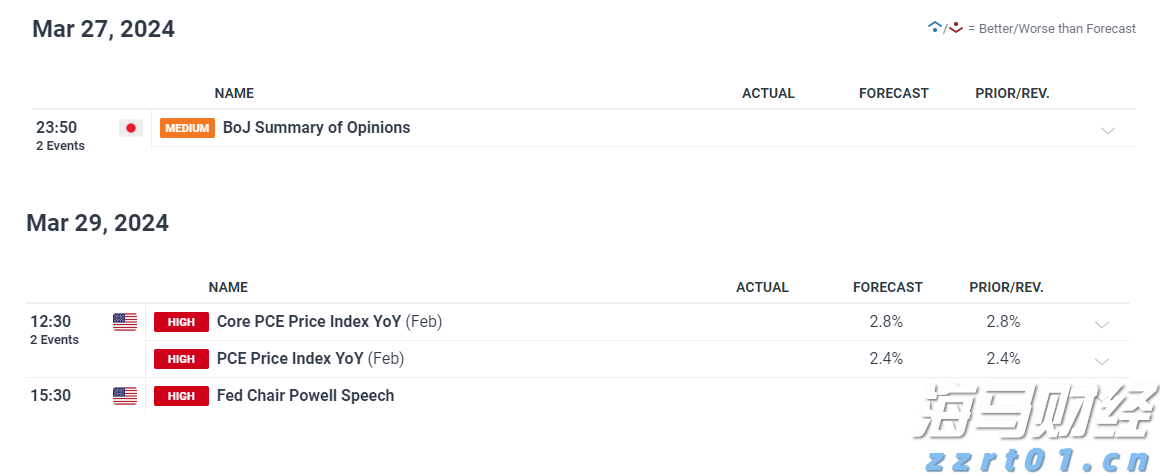Click the 2.8% forecast value for Core PCE
1160x476 pixels.
pos(886,322)
